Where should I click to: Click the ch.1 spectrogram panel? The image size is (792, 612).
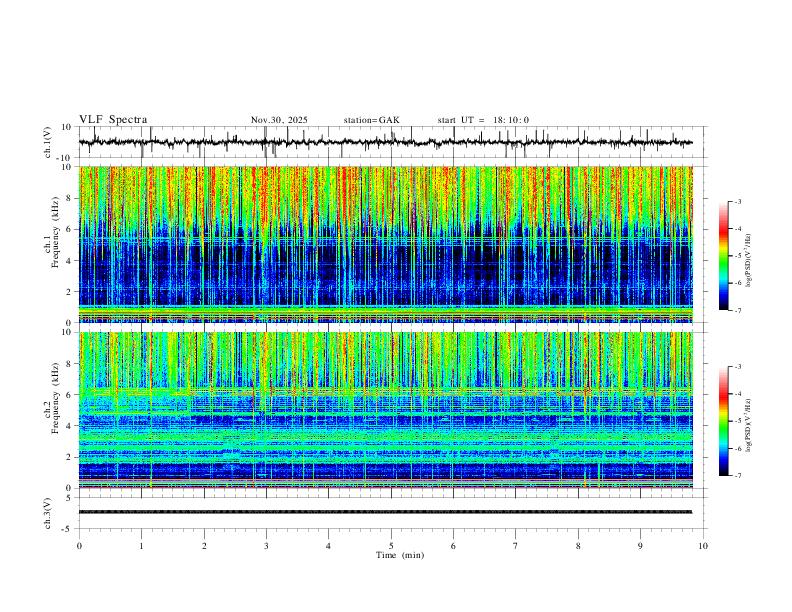click(x=386, y=244)
